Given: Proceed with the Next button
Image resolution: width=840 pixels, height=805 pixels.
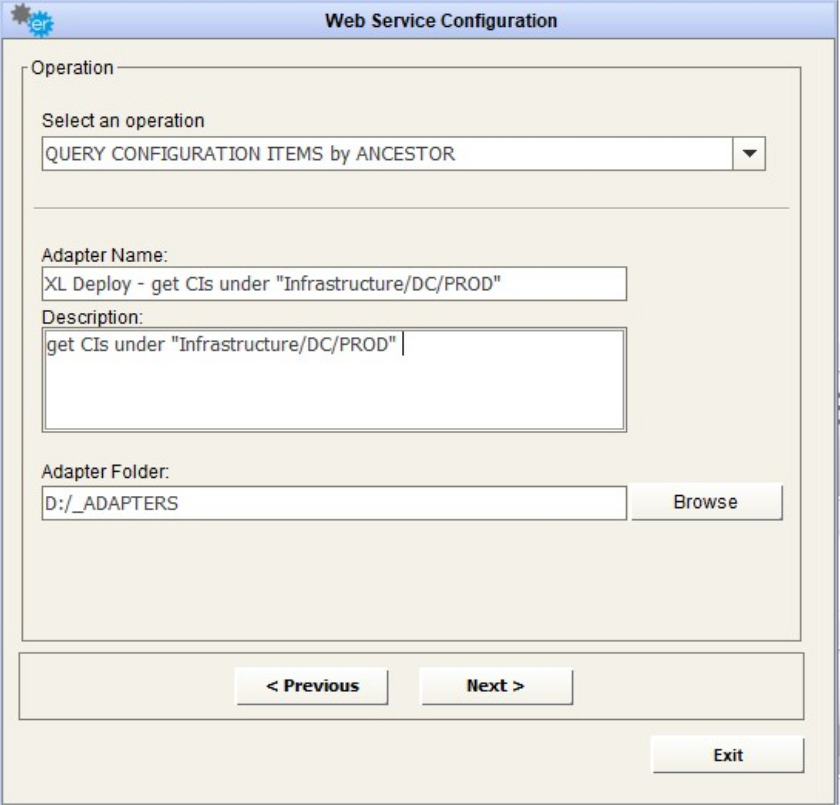Looking at the screenshot, I should pyautogui.click(x=496, y=686).
